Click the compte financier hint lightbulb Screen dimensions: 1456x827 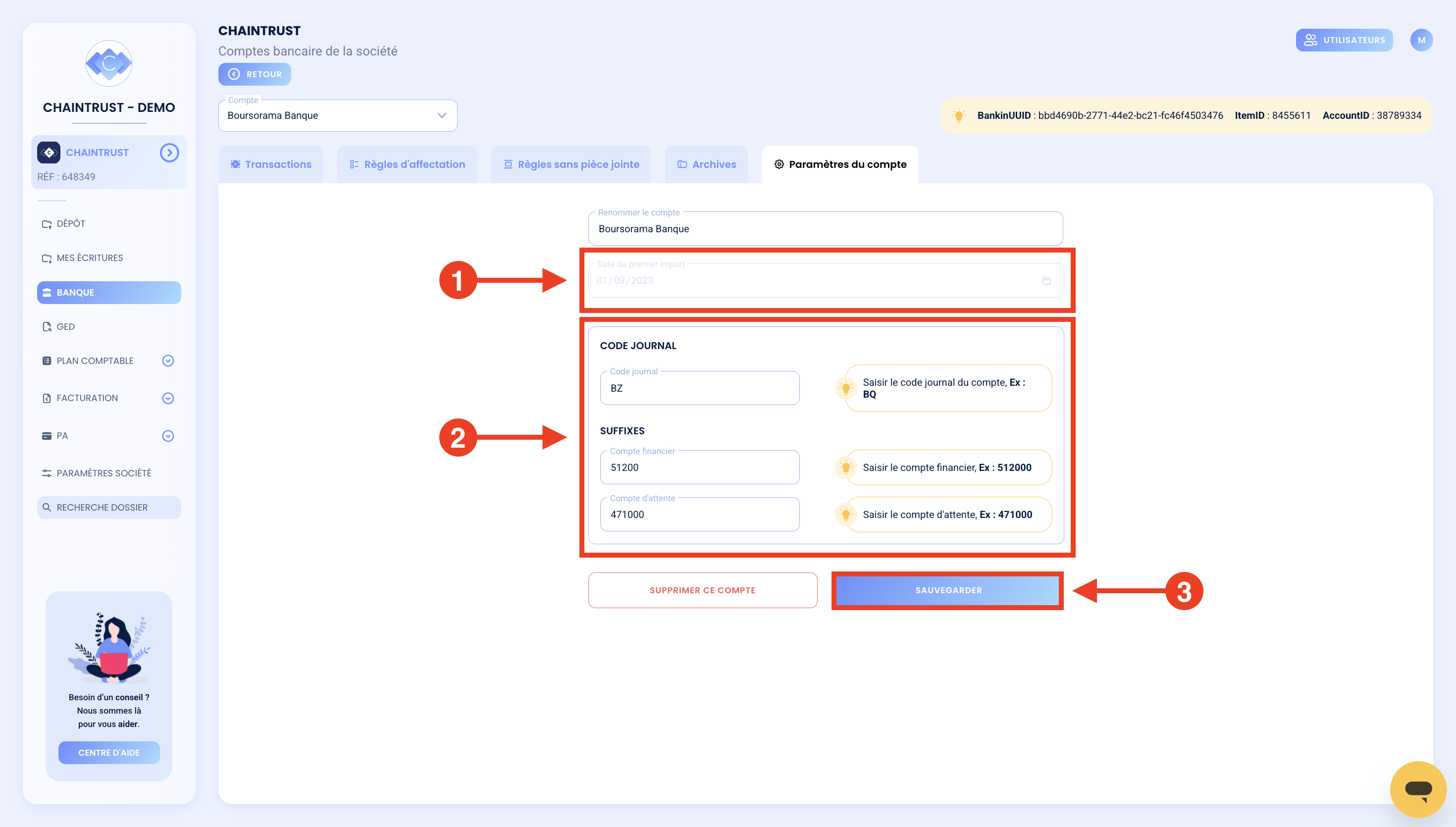tap(845, 467)
